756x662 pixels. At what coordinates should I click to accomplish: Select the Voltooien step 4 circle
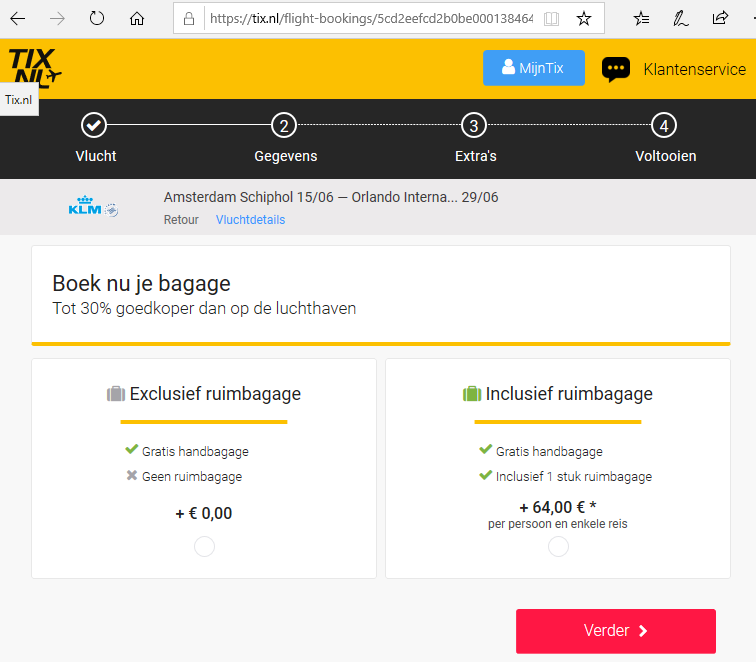[x=664, y=125]
